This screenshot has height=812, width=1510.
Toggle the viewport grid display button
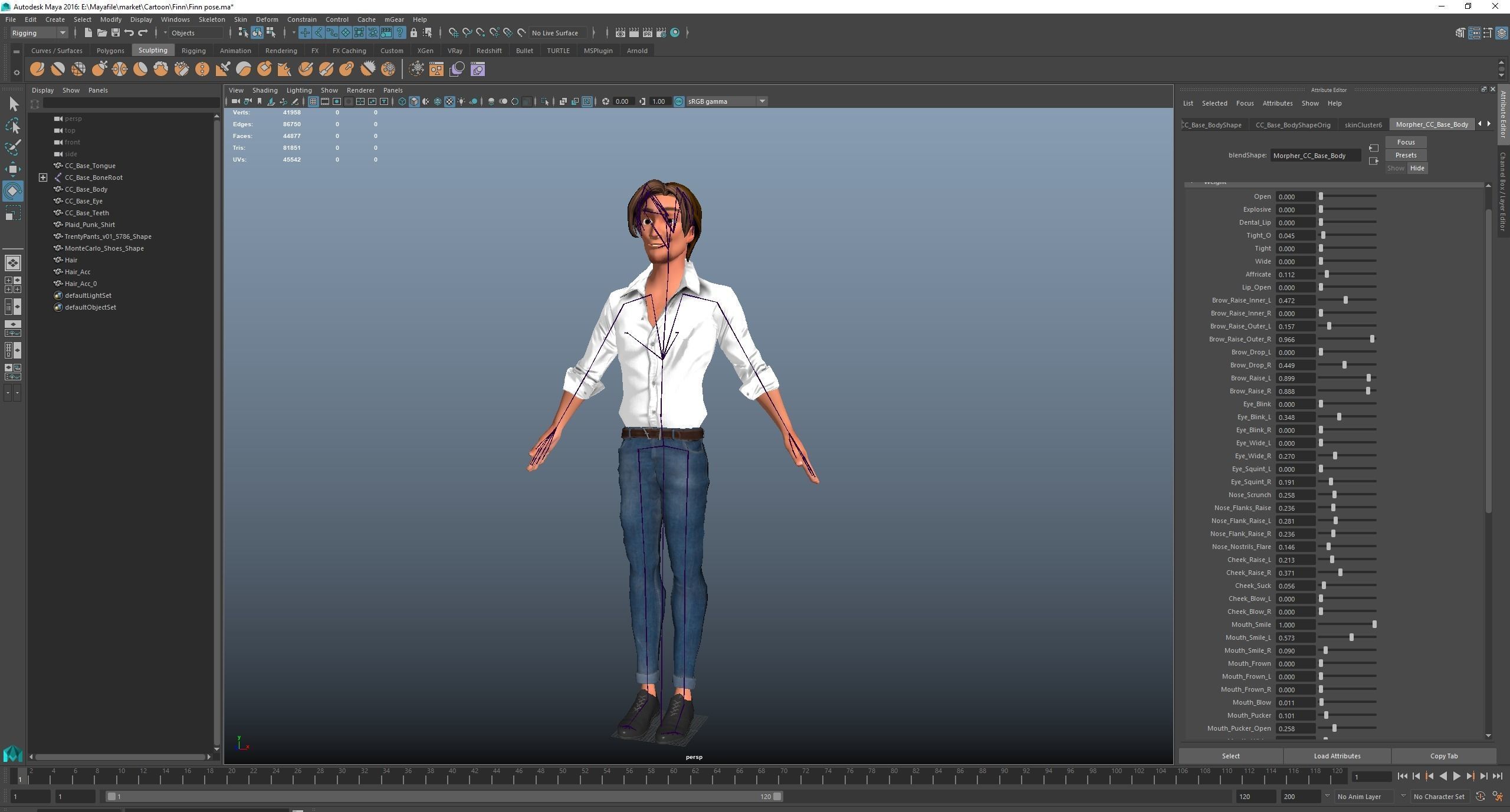pos(313,101)
